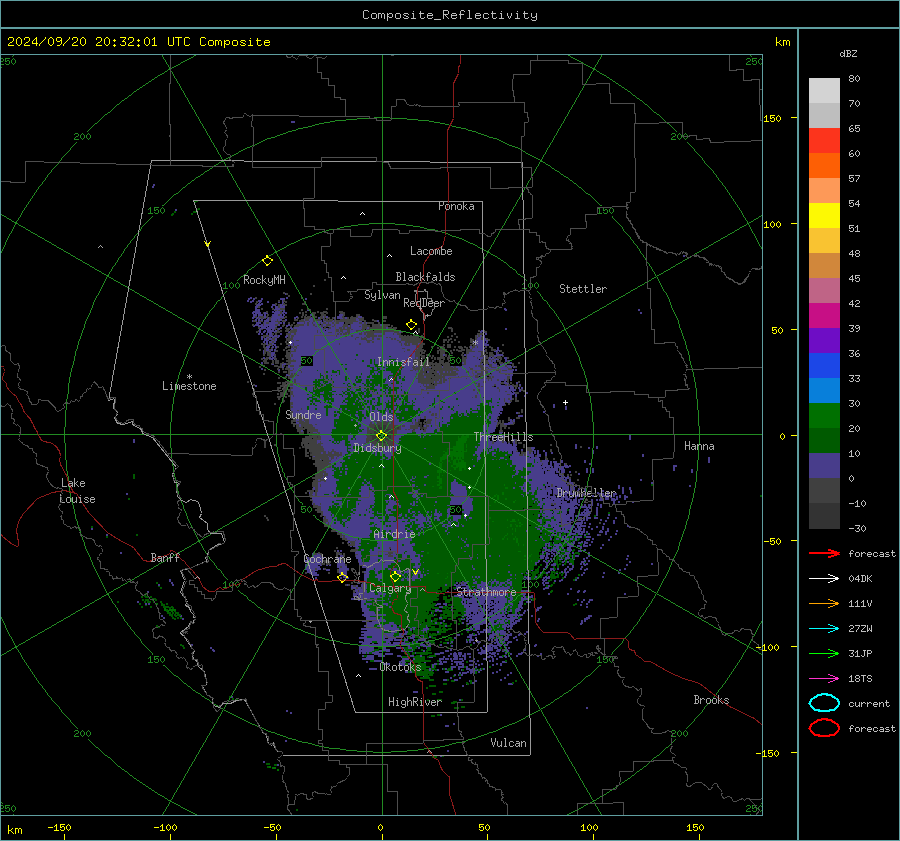Click the cyan 'current' ellipse in the legend

(x=824, y=703)
